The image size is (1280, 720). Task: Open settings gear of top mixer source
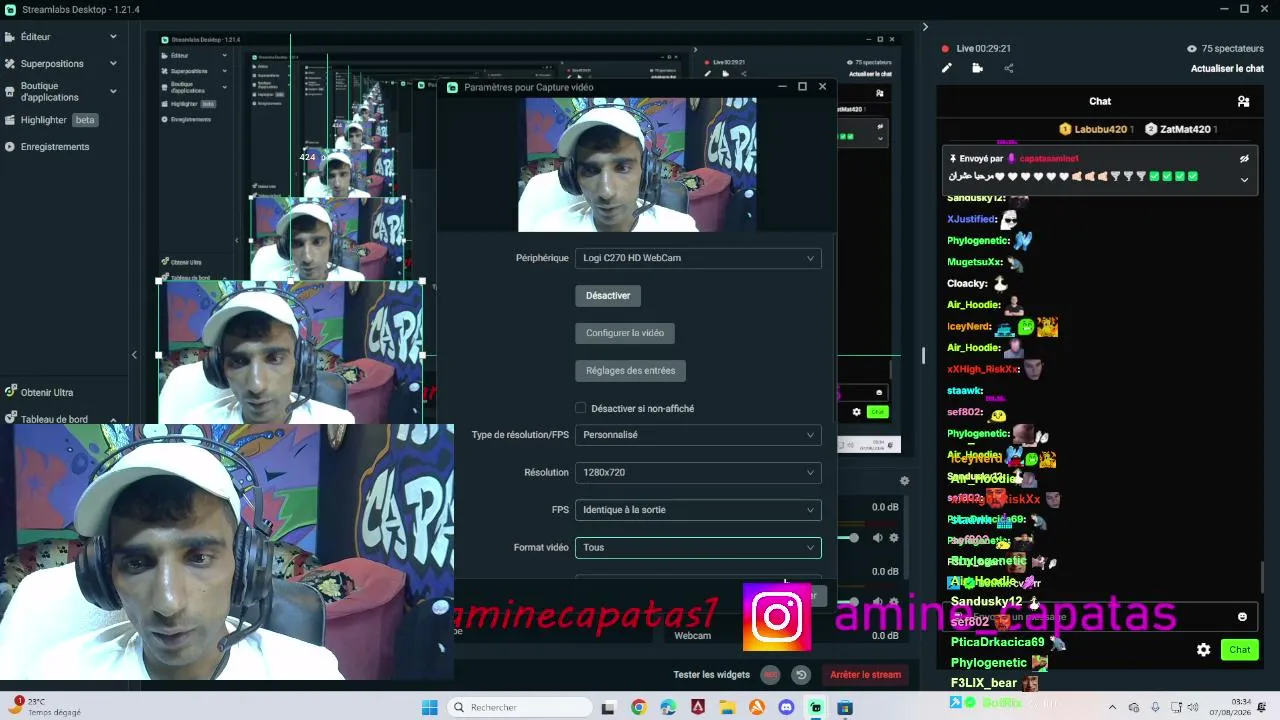894,538
